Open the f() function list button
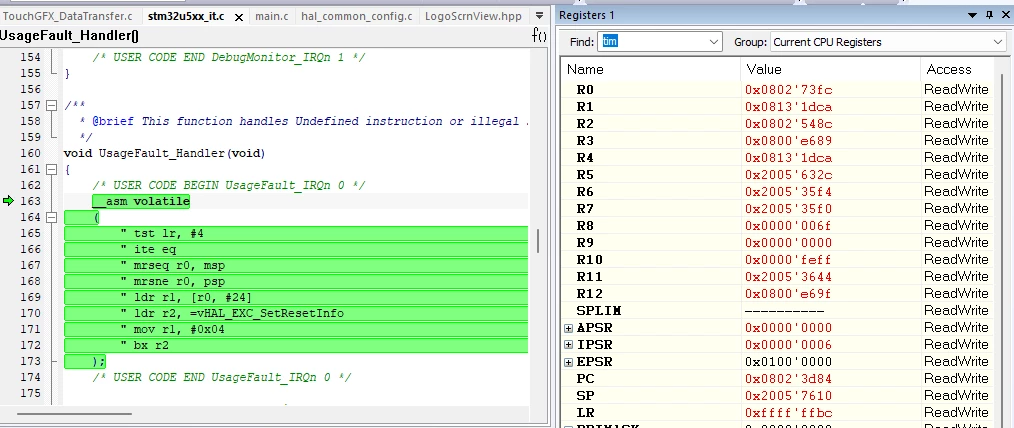This screenshot has height=428, width=1014. tap(539, 35)
